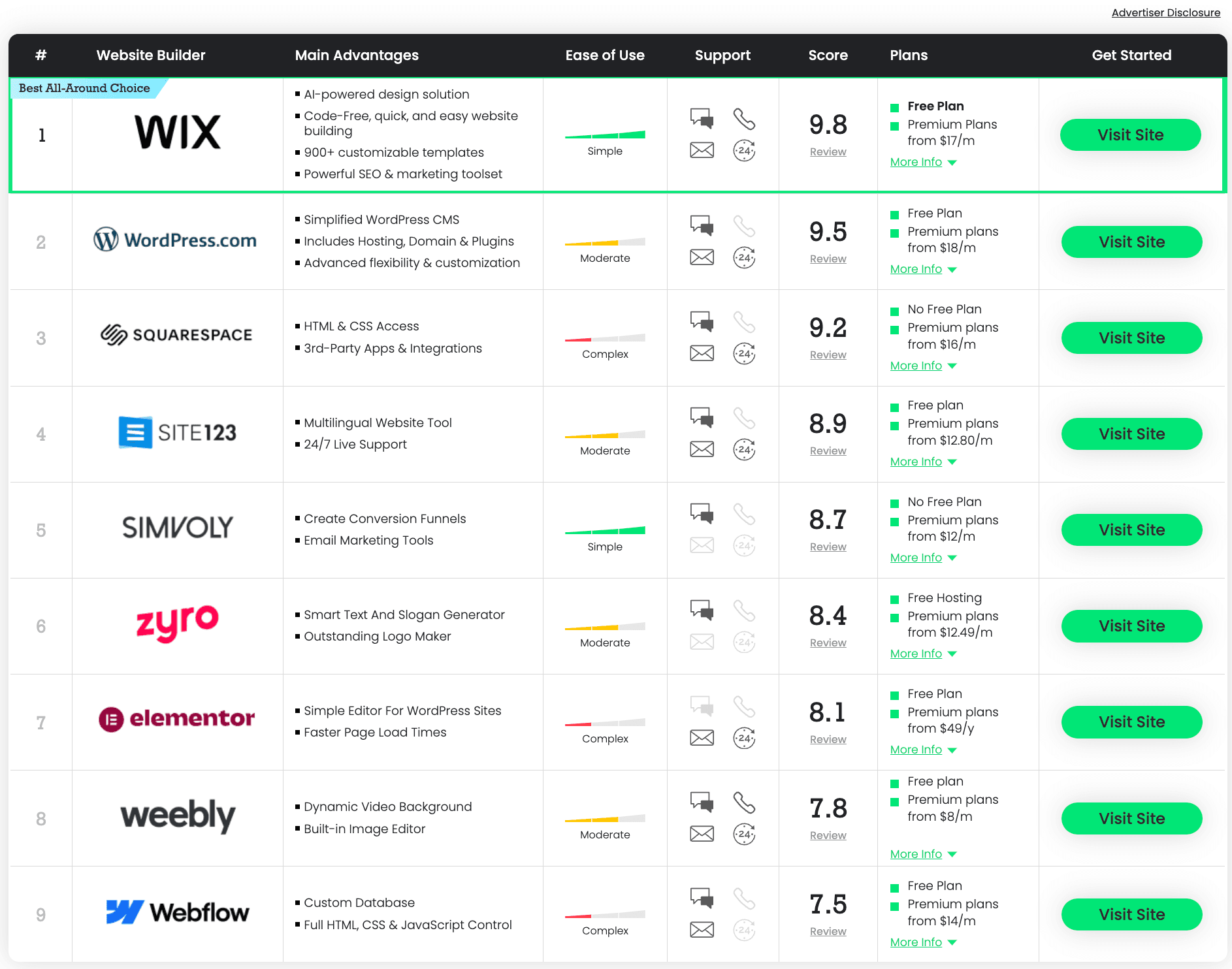Viewport: 1232px width, 969px height.
Task: Visit the Zyro site
Action: pyautogui.click(x=1131, y=626)
